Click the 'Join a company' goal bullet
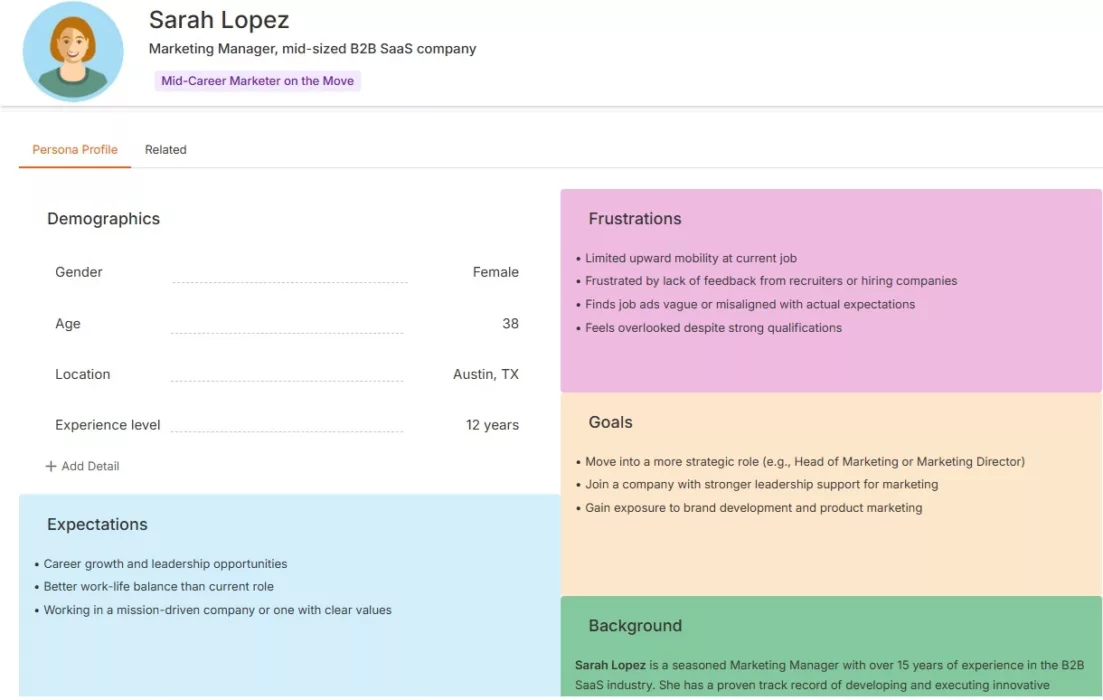Screen dimensions: 1103x700 click(761, 485)
